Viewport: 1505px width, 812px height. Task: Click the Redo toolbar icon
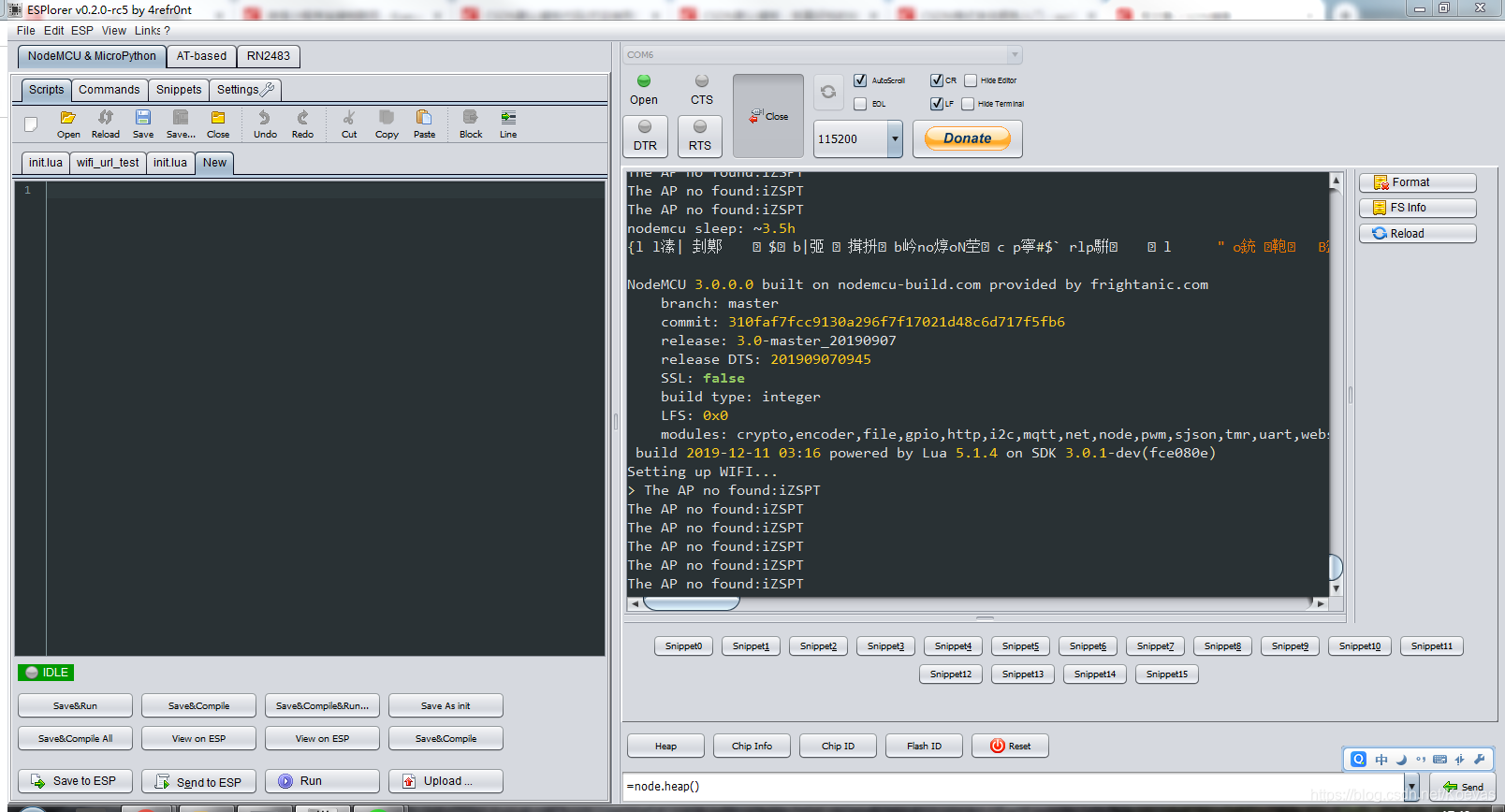click(302, 123)
